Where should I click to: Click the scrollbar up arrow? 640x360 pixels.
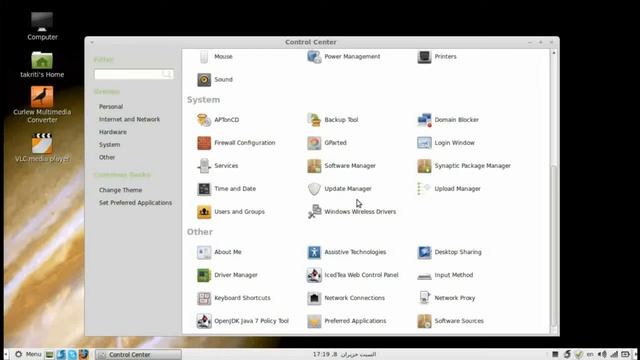click(554, 53)
